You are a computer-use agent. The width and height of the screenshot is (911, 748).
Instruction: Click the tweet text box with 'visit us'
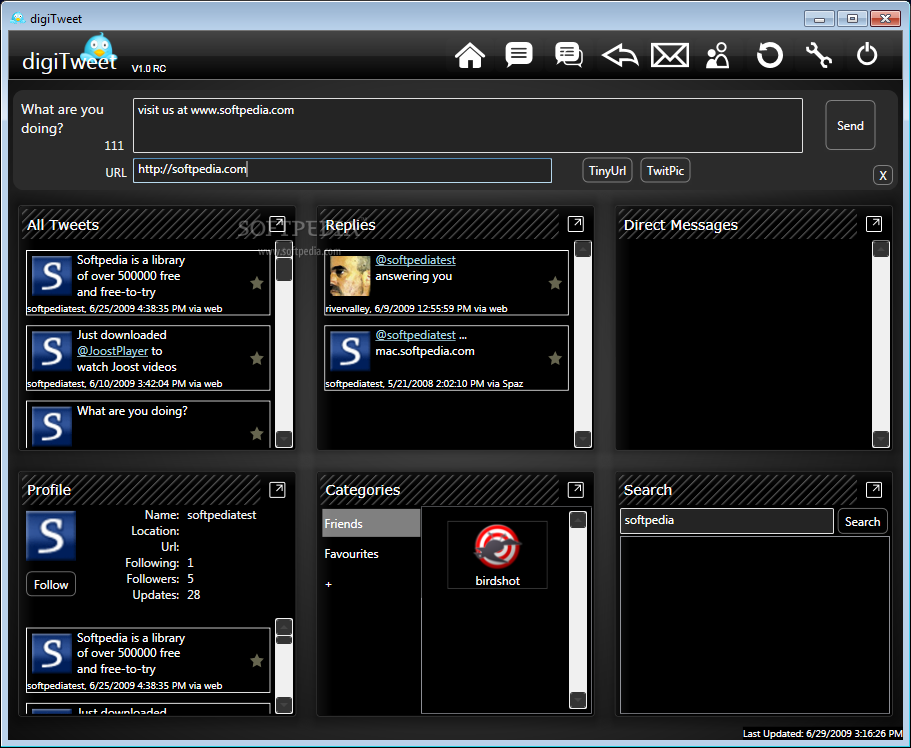(x=468, y=126)
